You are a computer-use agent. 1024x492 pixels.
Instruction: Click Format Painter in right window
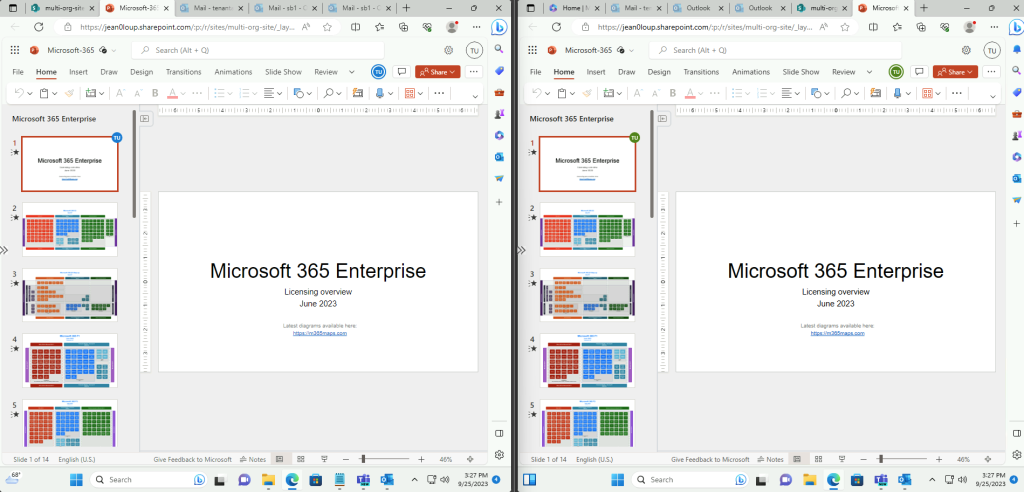tap(587, 93)
